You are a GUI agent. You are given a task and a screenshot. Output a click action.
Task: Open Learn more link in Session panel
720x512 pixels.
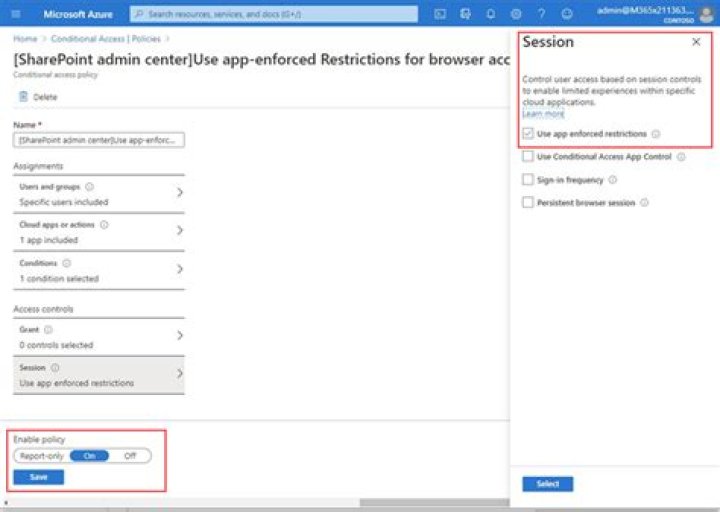coord(543,113)
